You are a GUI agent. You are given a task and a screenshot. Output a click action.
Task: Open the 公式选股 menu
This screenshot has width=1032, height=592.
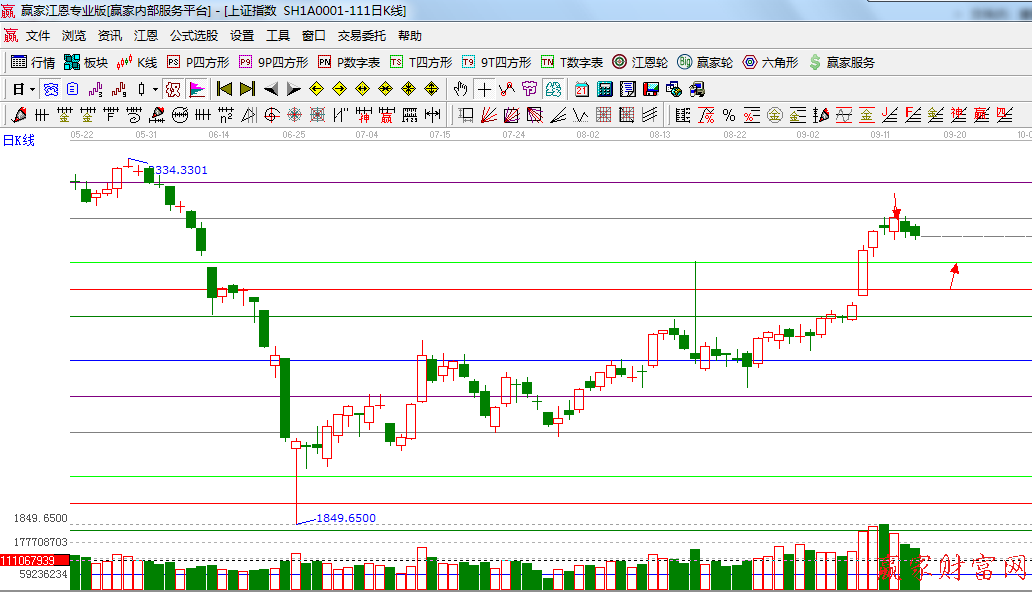pos(193,35)
